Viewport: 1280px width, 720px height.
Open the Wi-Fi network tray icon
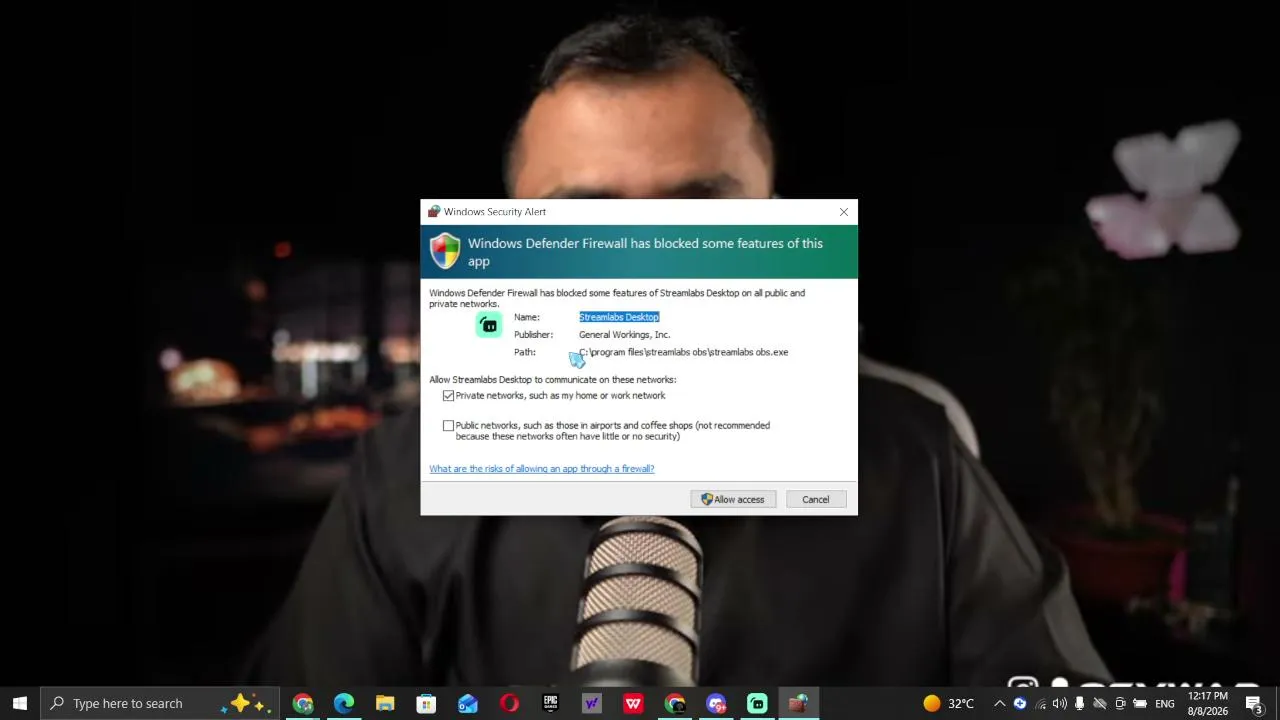click(x=1040, y=703)
